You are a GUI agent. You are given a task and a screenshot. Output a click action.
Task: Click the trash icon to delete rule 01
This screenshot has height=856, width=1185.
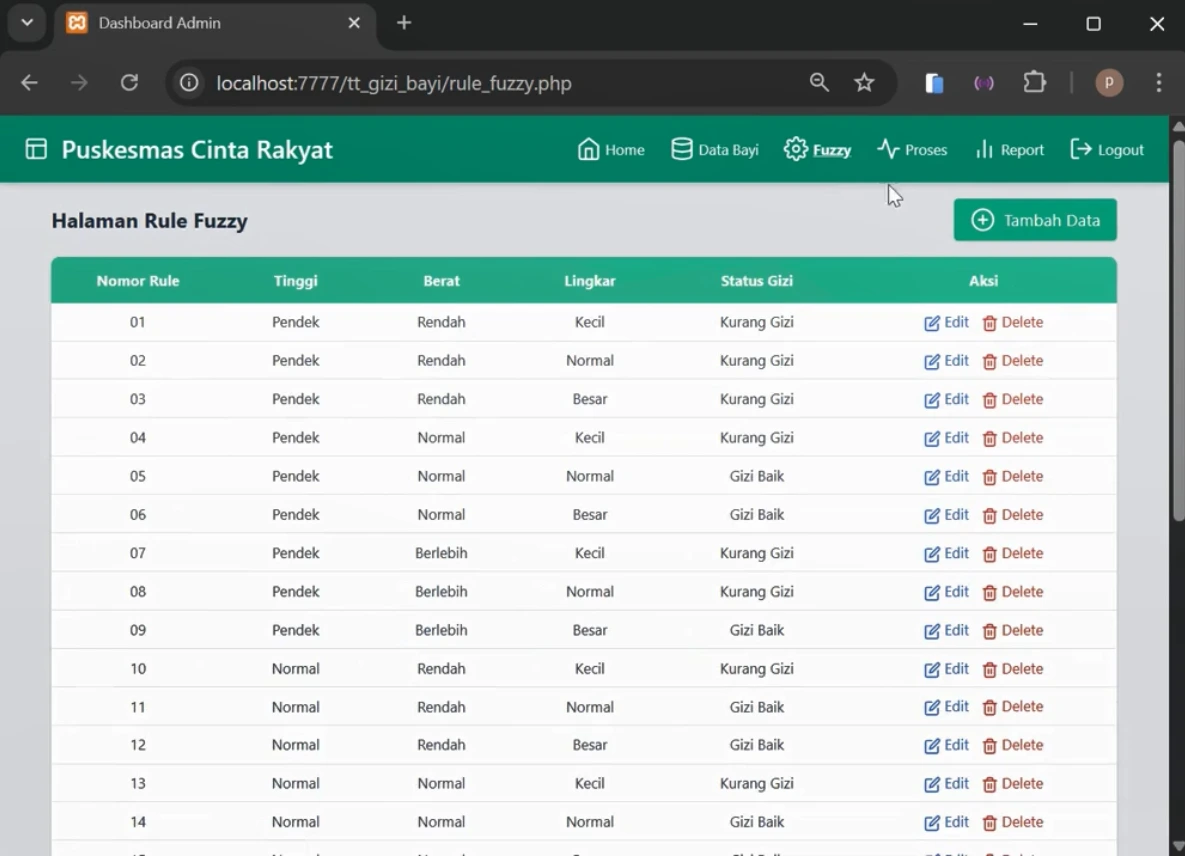(988, 322)
